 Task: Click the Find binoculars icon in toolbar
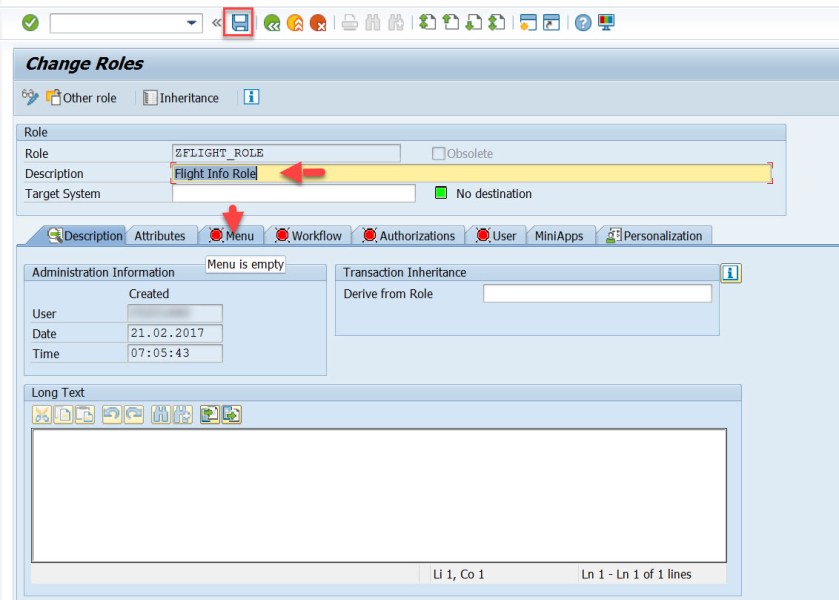tap(373, 23)
